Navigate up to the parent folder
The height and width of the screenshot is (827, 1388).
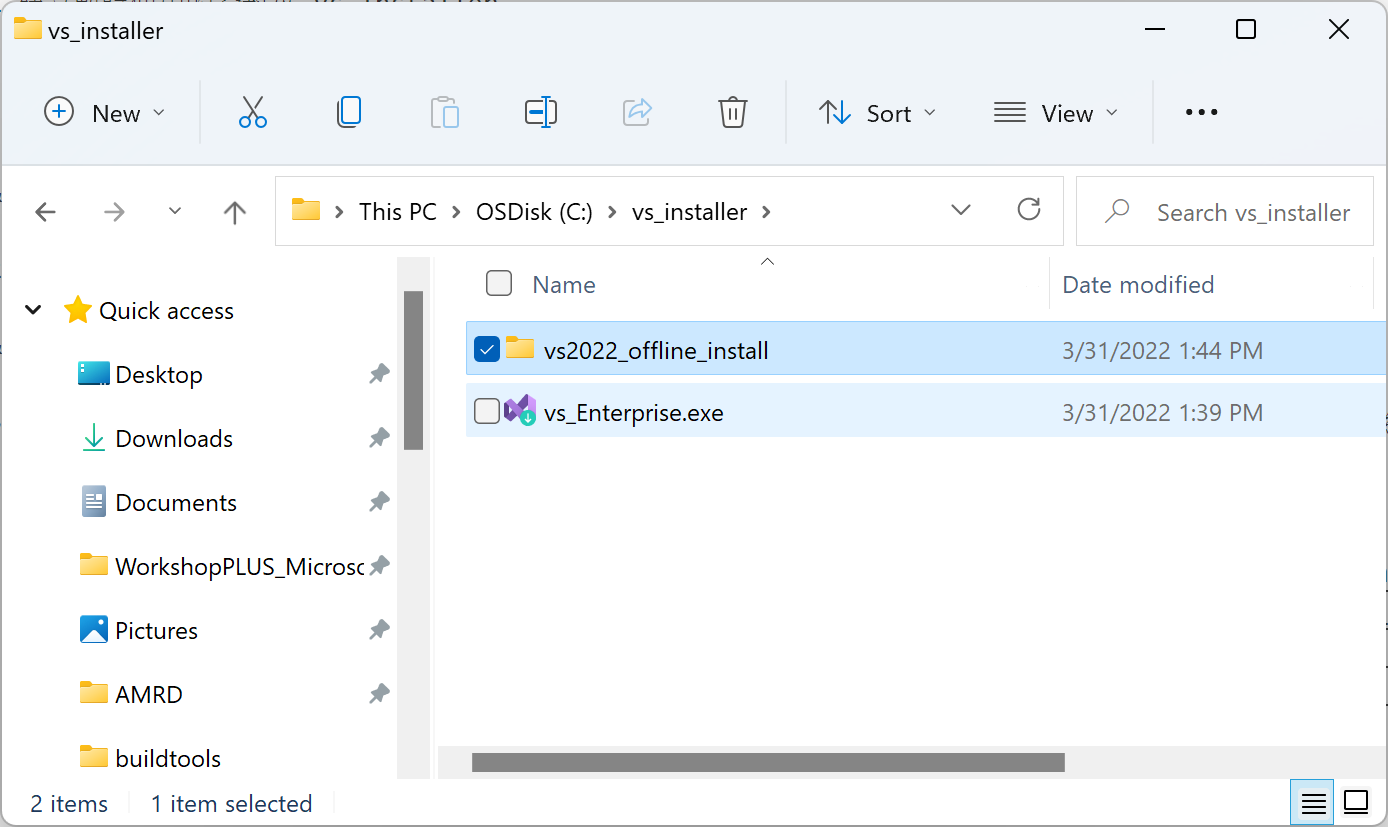[234, 211]
